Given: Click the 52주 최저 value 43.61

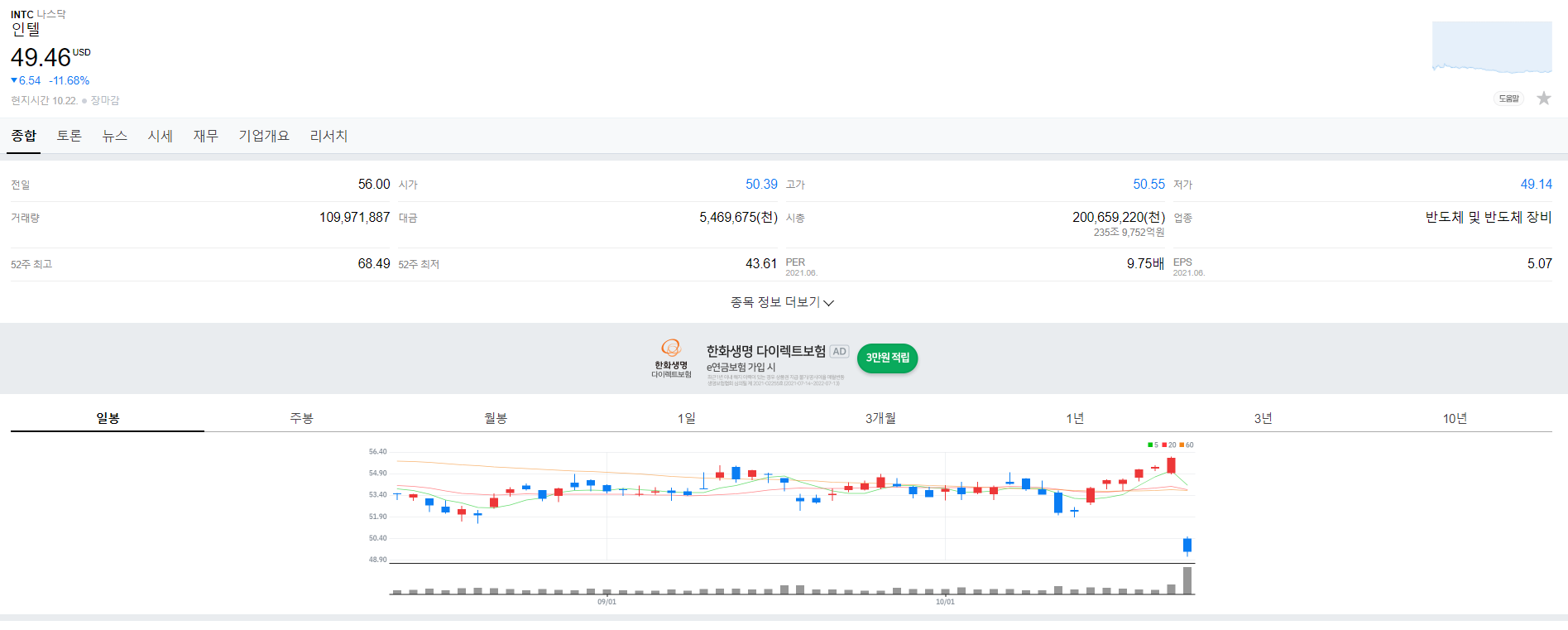Looking at the screenshot, I should pos(761,263).
